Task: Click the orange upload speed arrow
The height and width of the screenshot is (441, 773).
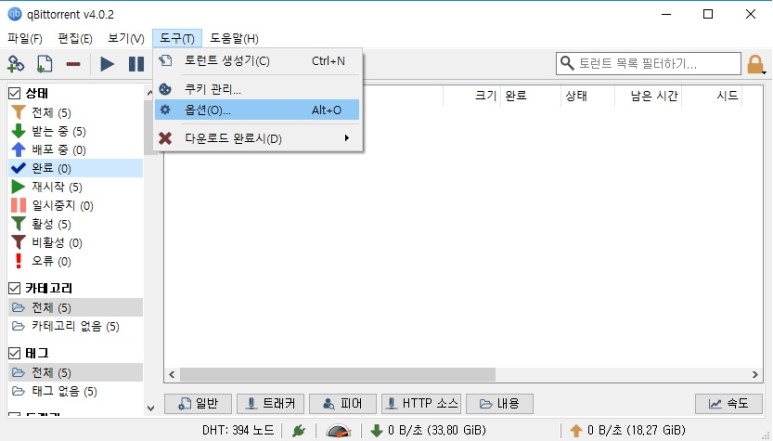Action: coord(575,431)
